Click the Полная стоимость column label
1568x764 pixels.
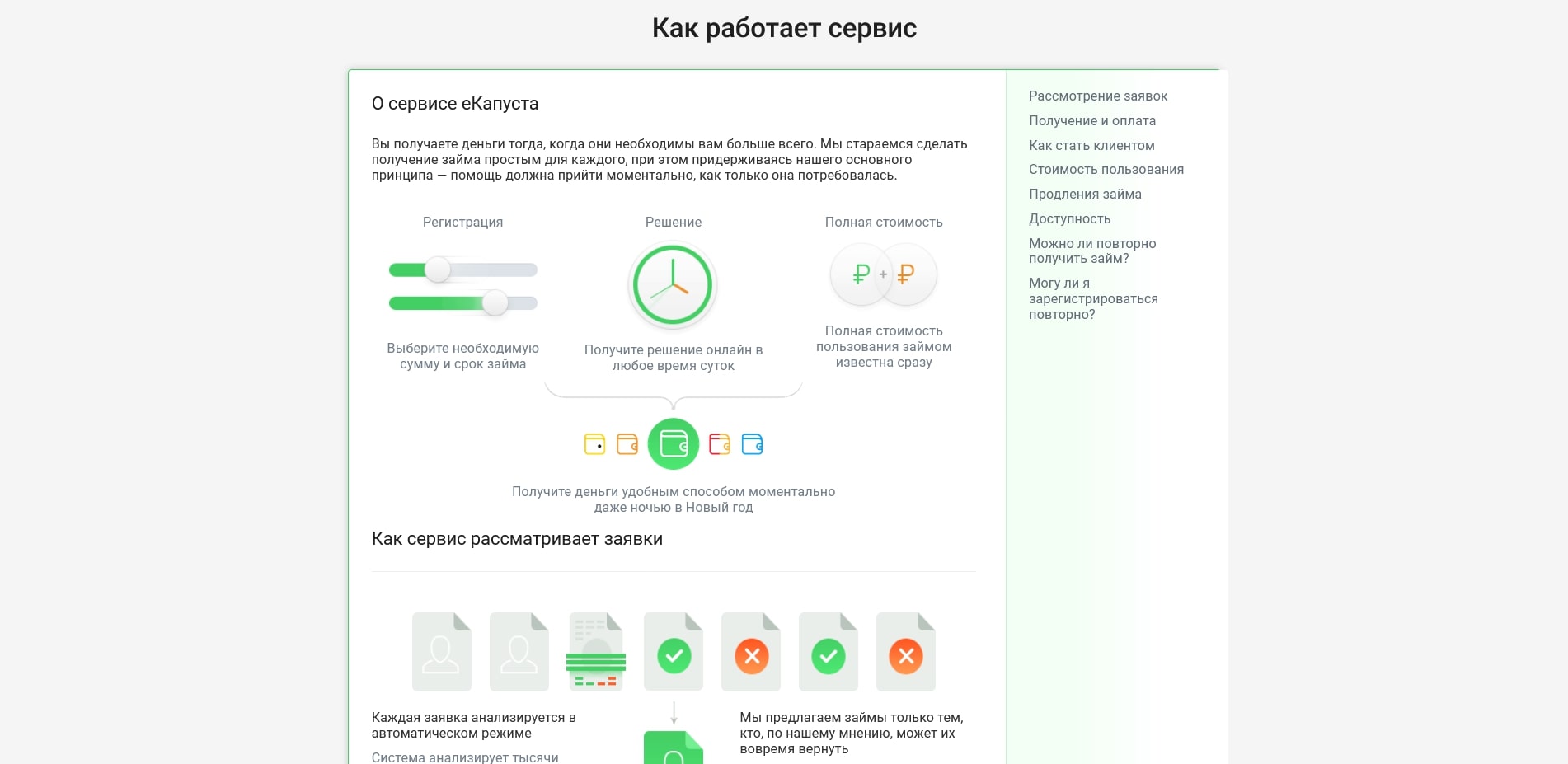(884, 222)
